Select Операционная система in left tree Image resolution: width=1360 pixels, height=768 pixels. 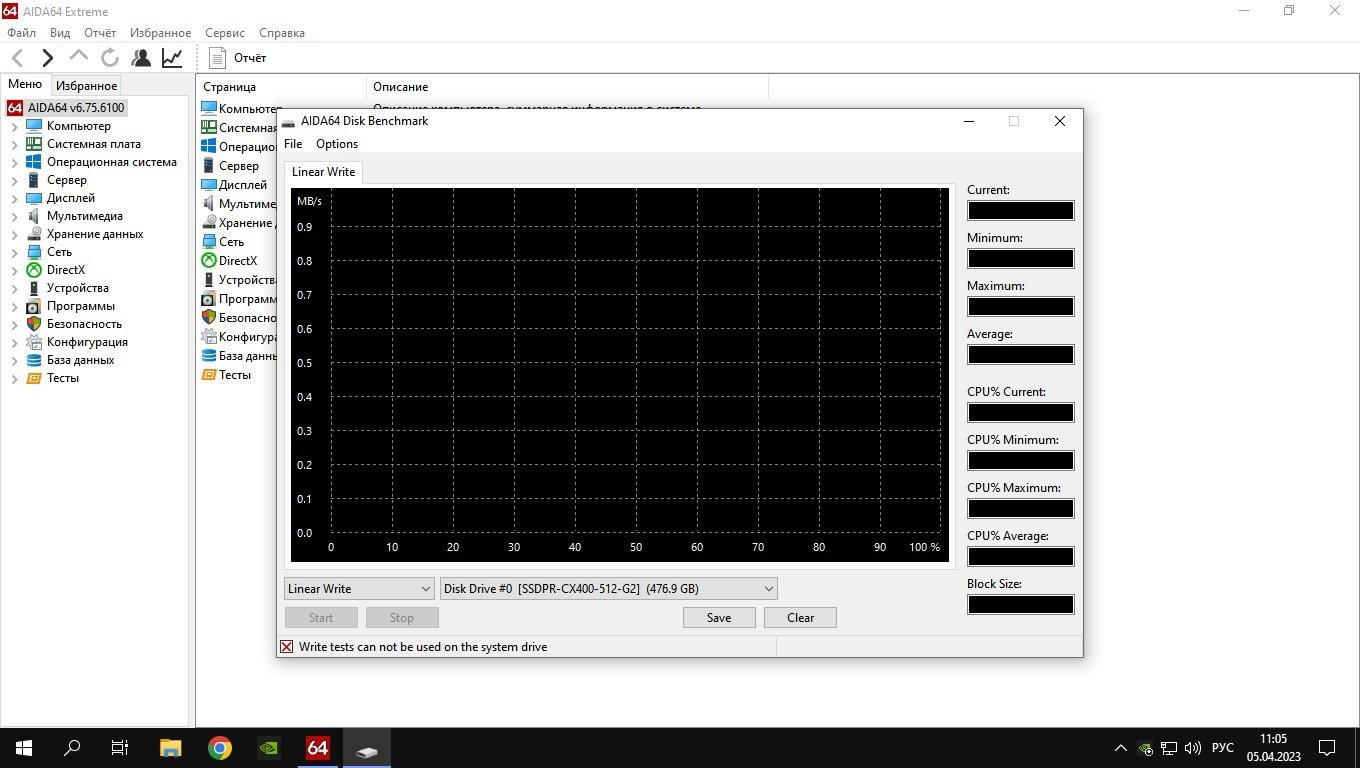(x=112, y=162)
